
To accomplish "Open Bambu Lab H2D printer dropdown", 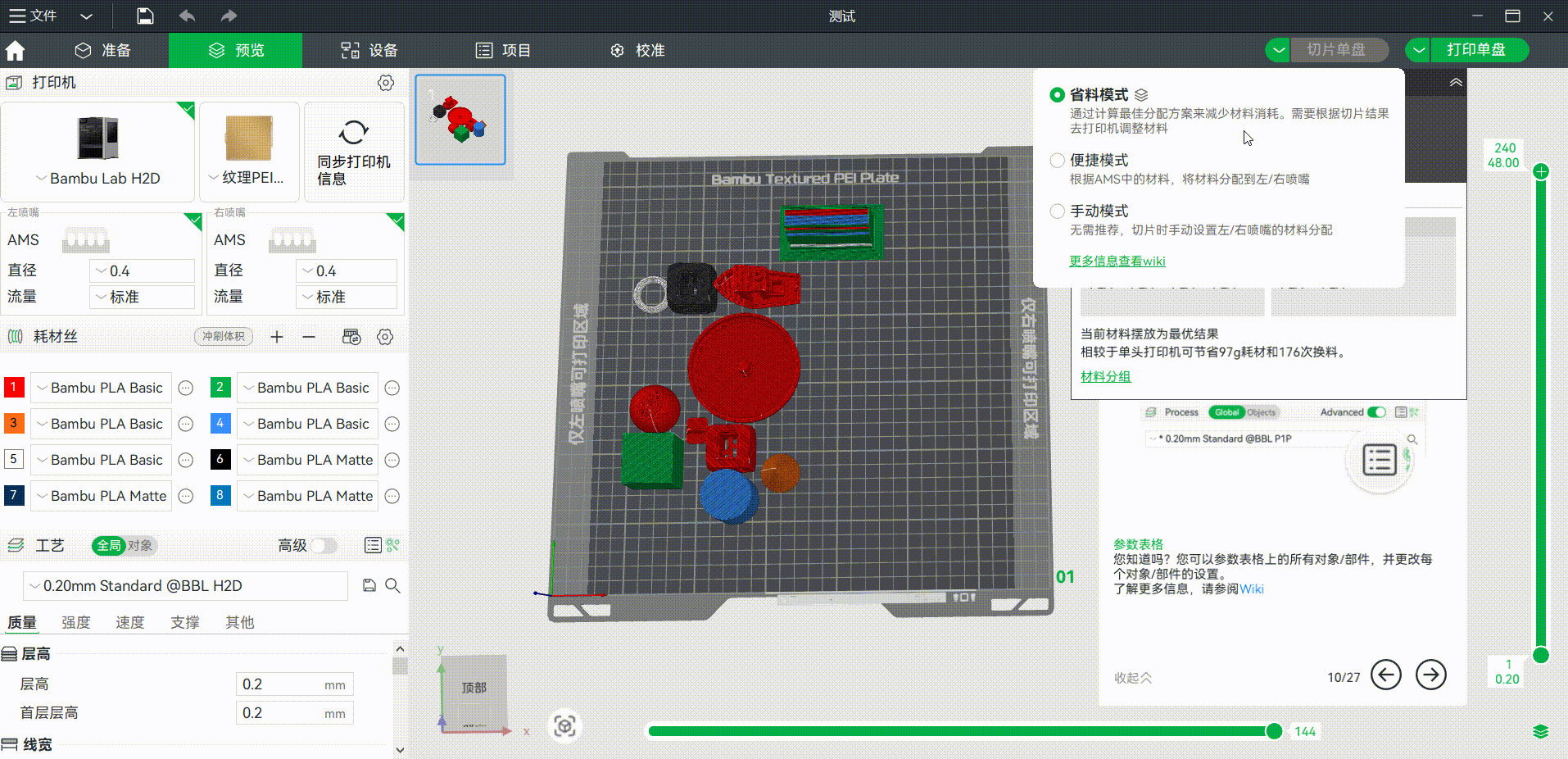I will click(x=97, y=179).
